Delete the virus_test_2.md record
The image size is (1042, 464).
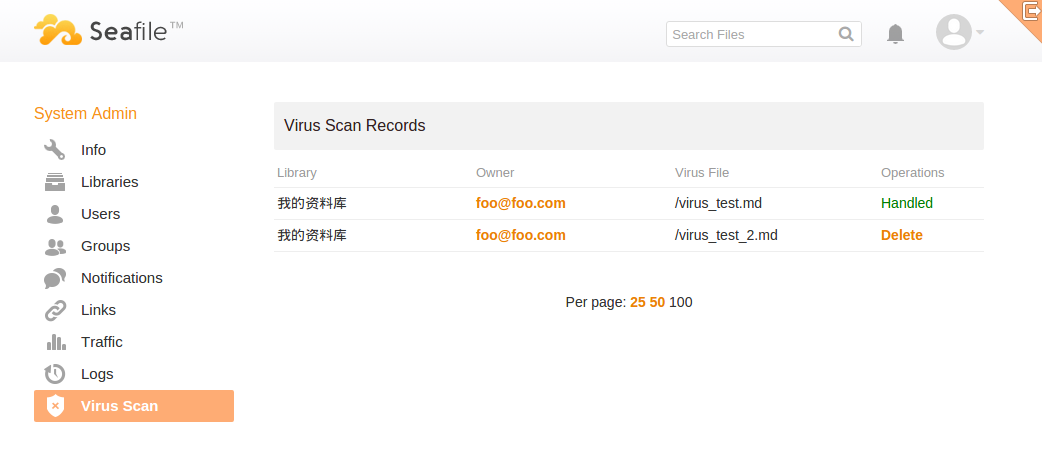901,235
